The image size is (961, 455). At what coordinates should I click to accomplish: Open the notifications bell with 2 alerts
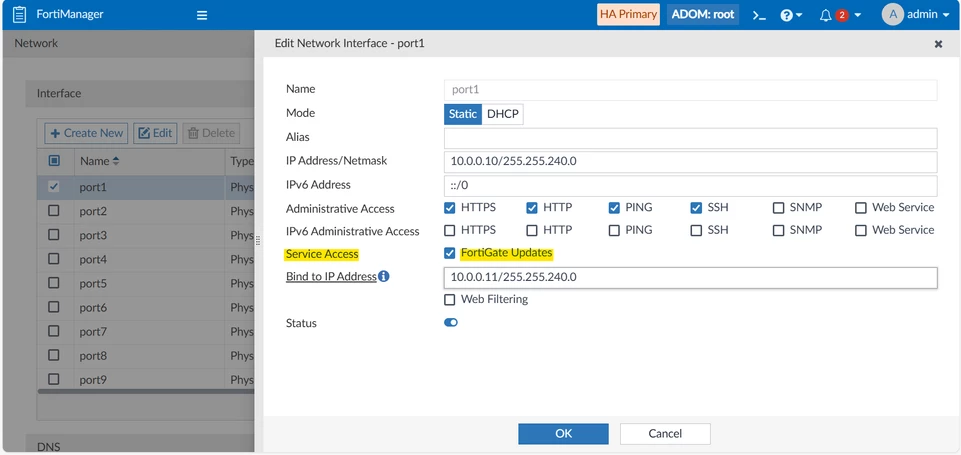[x=840, y=15]
